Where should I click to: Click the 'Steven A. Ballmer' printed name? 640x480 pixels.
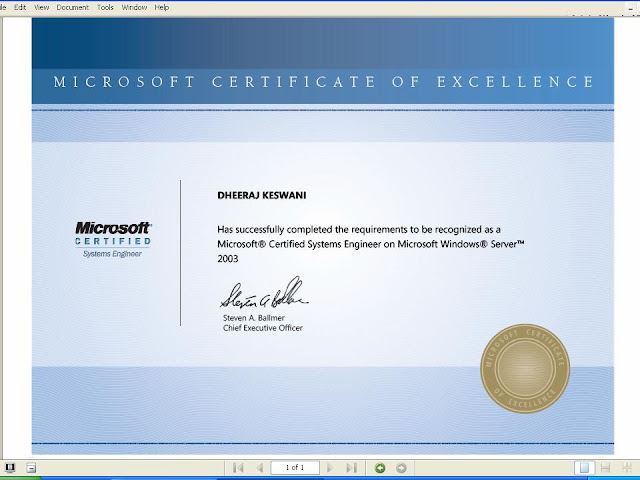coord(253,318)
